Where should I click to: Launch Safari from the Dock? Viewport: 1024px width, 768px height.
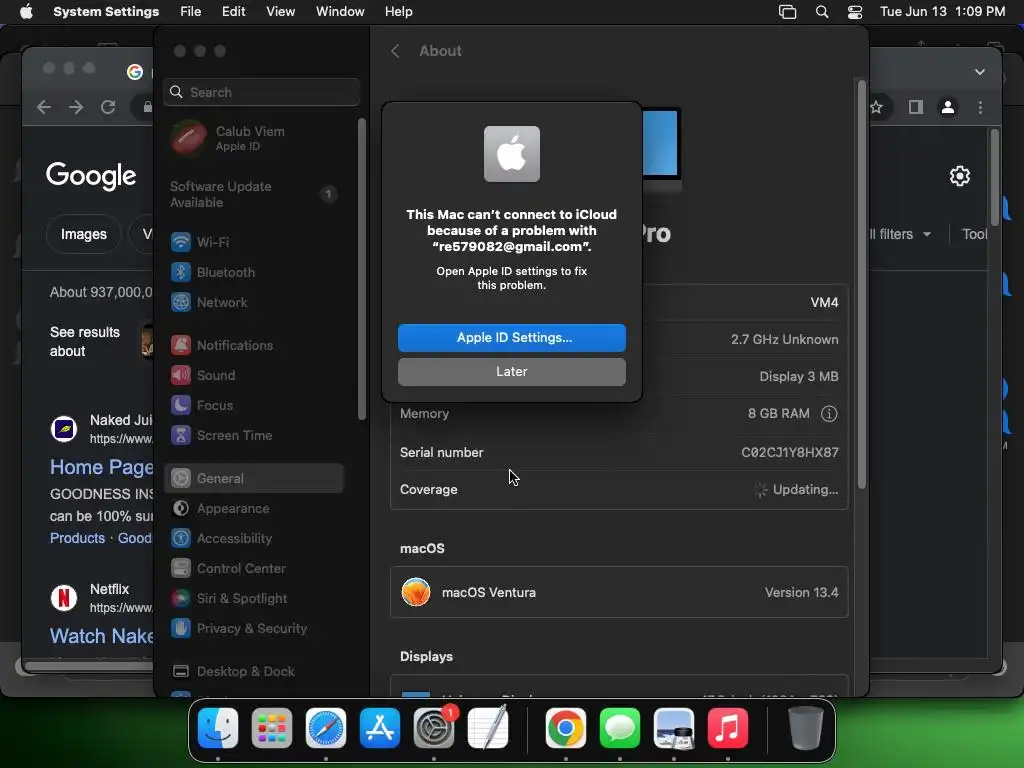point(326,728)
